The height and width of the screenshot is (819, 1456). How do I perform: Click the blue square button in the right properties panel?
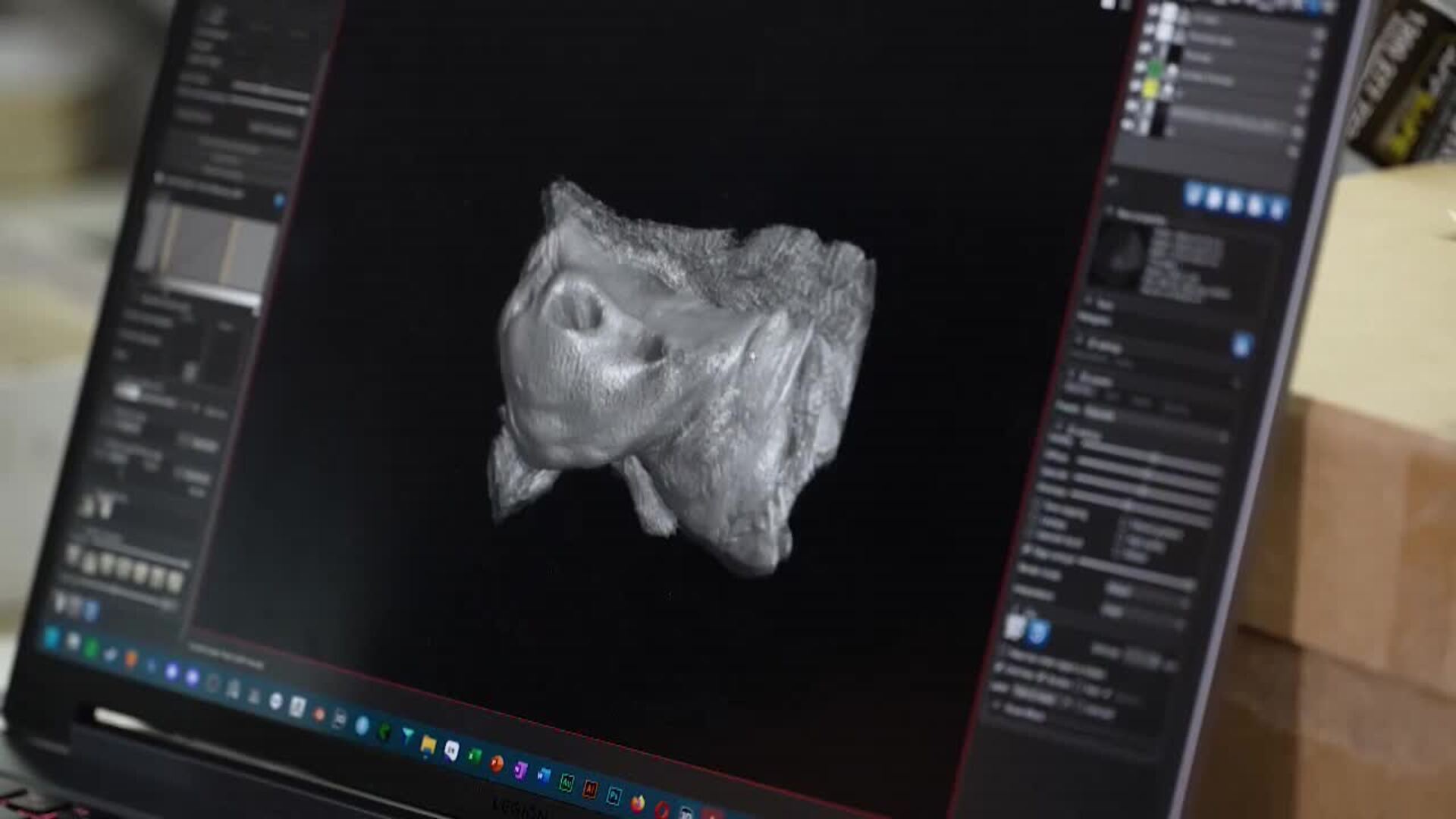1241,346
